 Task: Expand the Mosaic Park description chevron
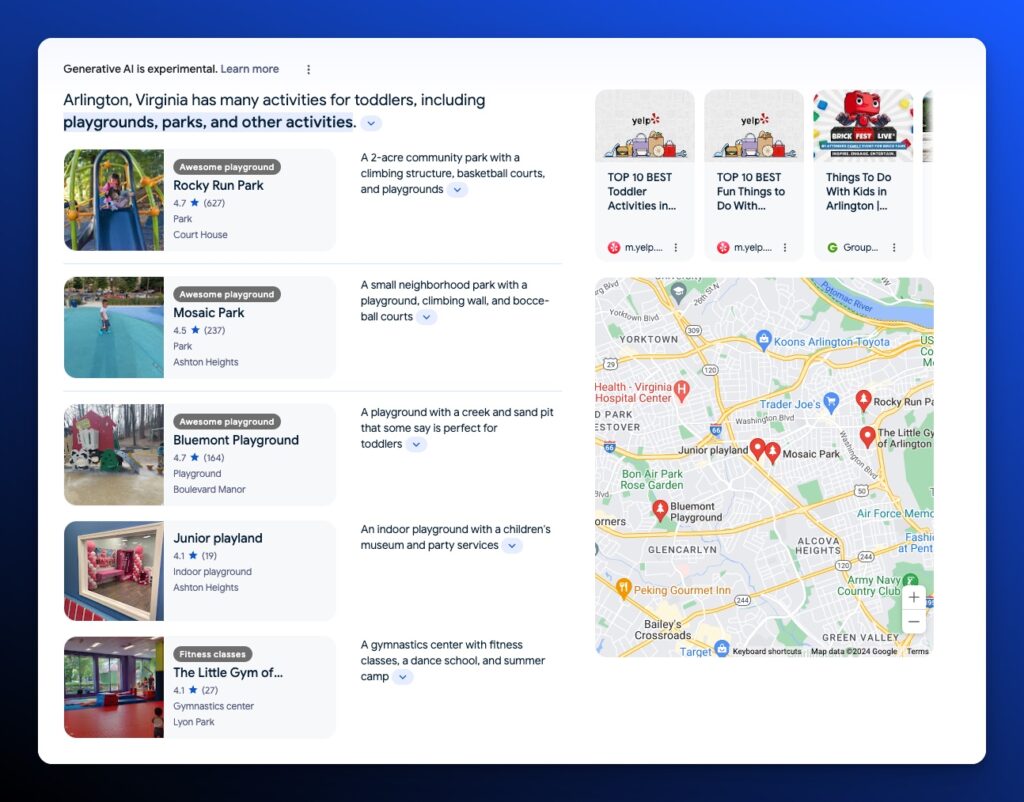click(427, 317)
